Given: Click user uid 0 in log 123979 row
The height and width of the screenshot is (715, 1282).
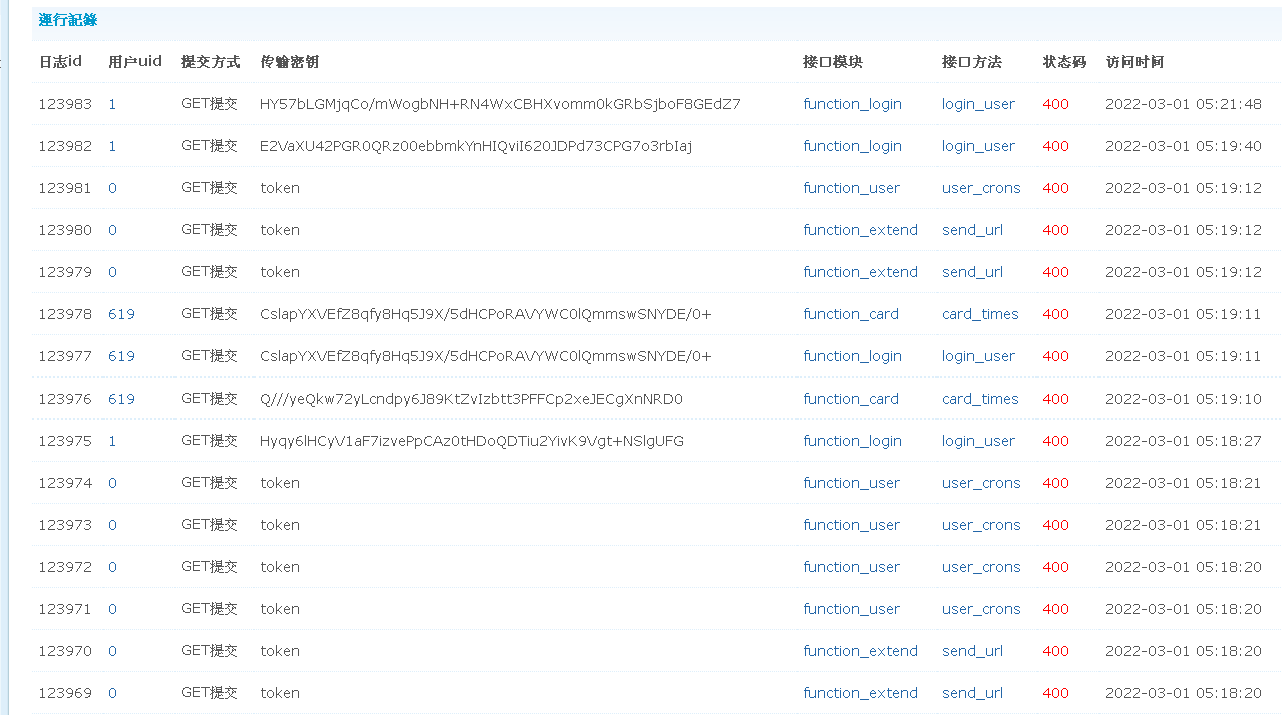Looking at the screenshot, I should point(112,272).
